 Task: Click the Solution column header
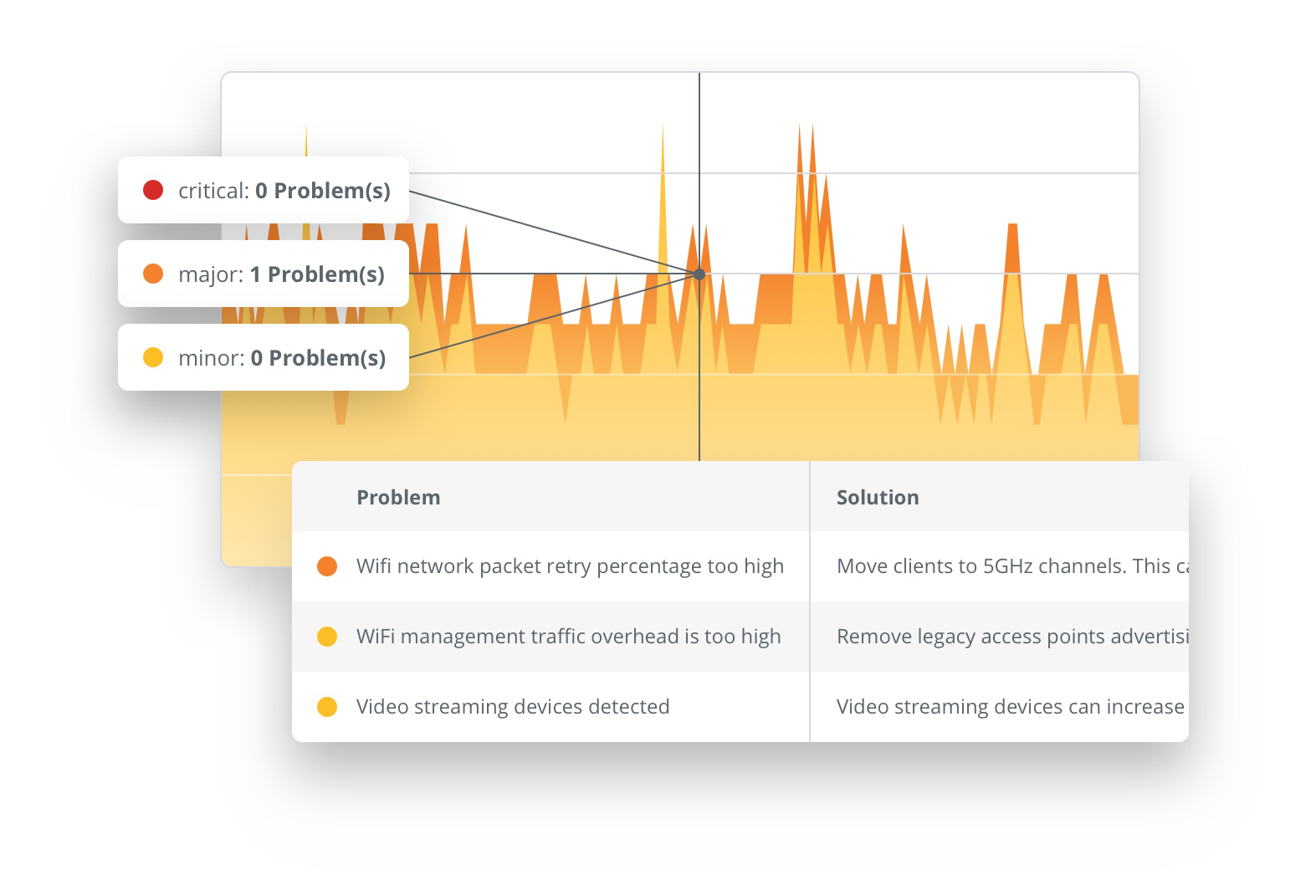tap(878, 498)
